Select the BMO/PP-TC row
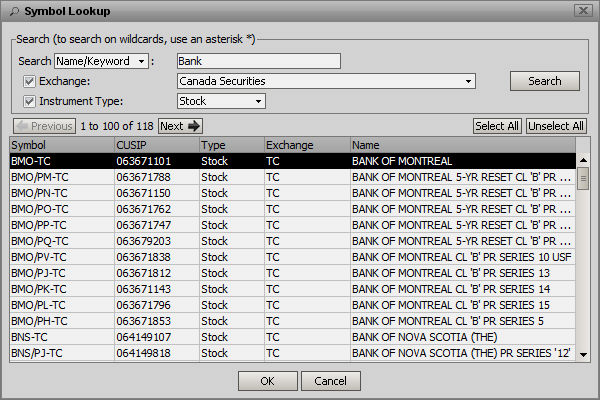 (x=293, y=225)
